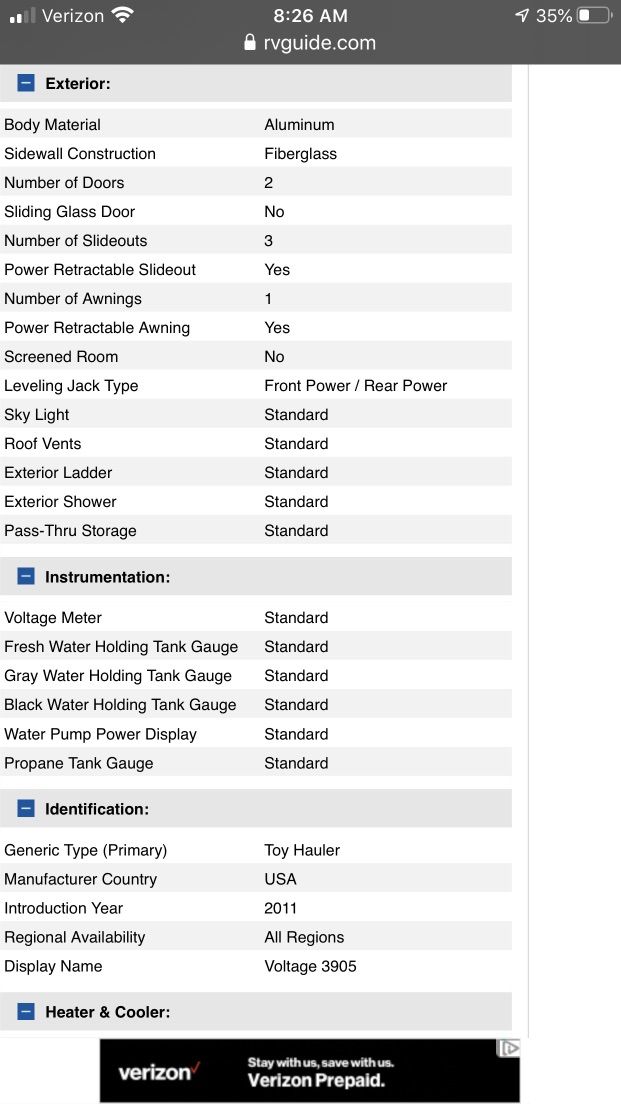Tap the Heater & Cooler header text
The image size is (621, 1104).
pyautogui.click(x=108, y=1012)
